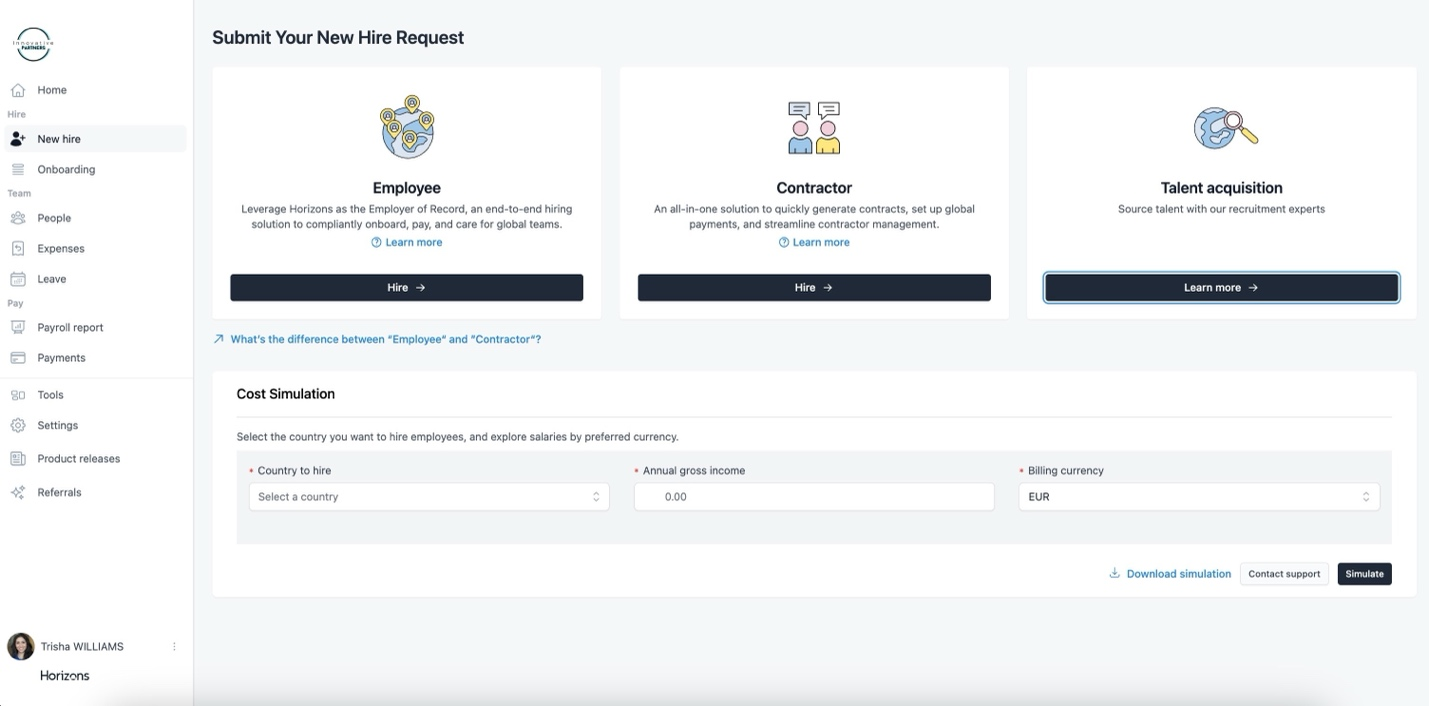Open the Tools menu item
Screen dimensions: 1429x706
(x=50, y=395)
